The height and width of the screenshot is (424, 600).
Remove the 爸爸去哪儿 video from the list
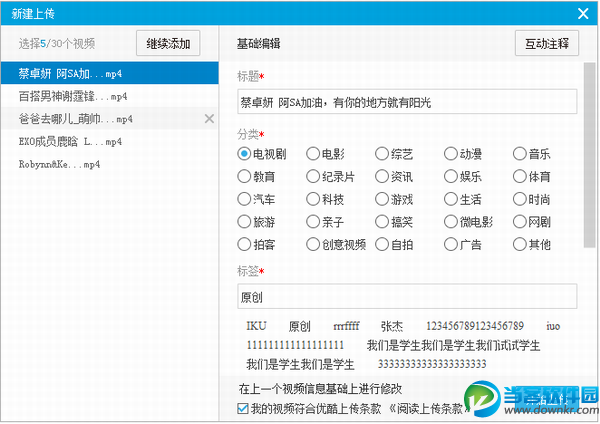coord(209,119)
